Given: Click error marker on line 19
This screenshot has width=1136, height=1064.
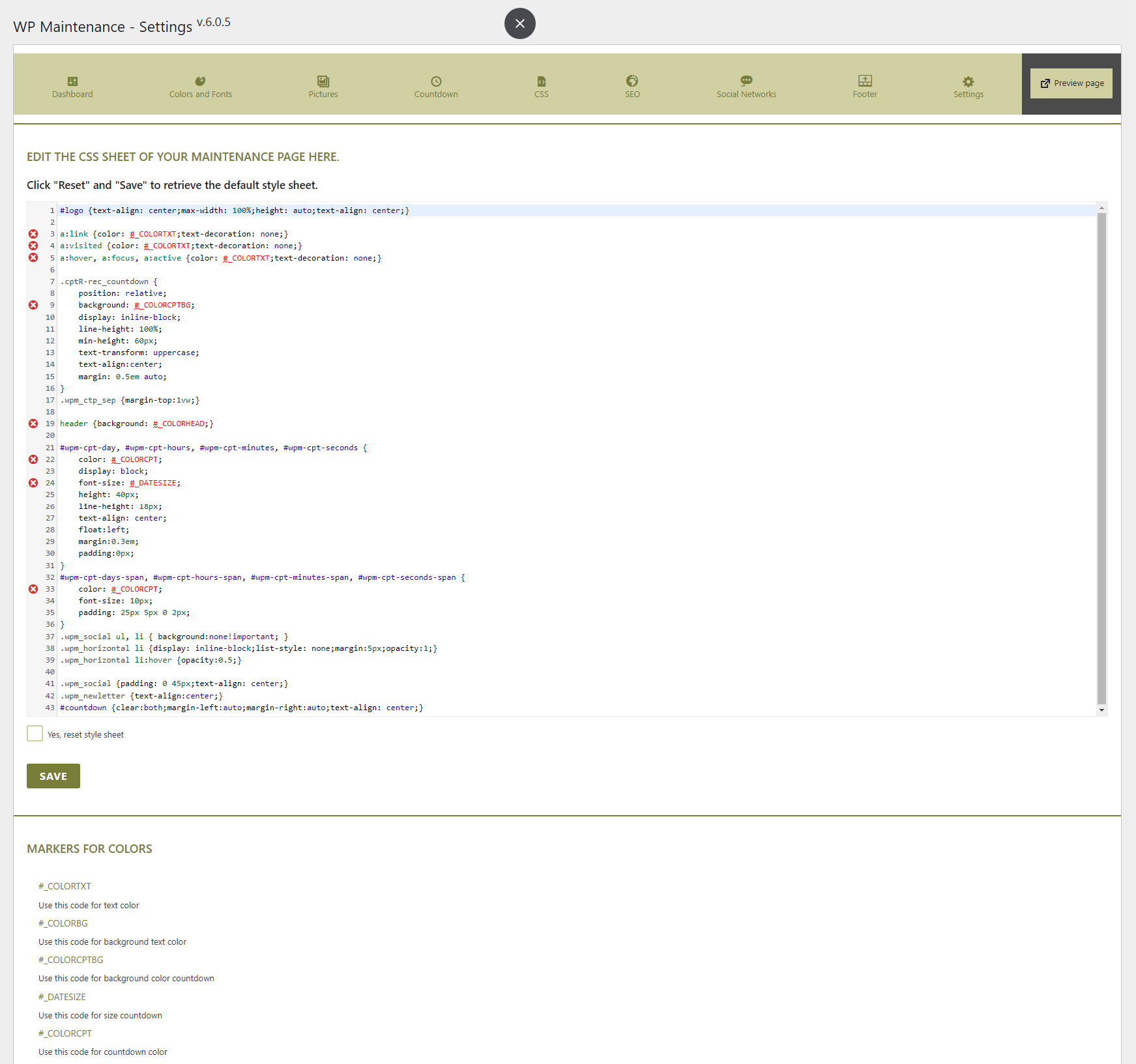Looking at the screenshot, I should (x=33, y=424).
